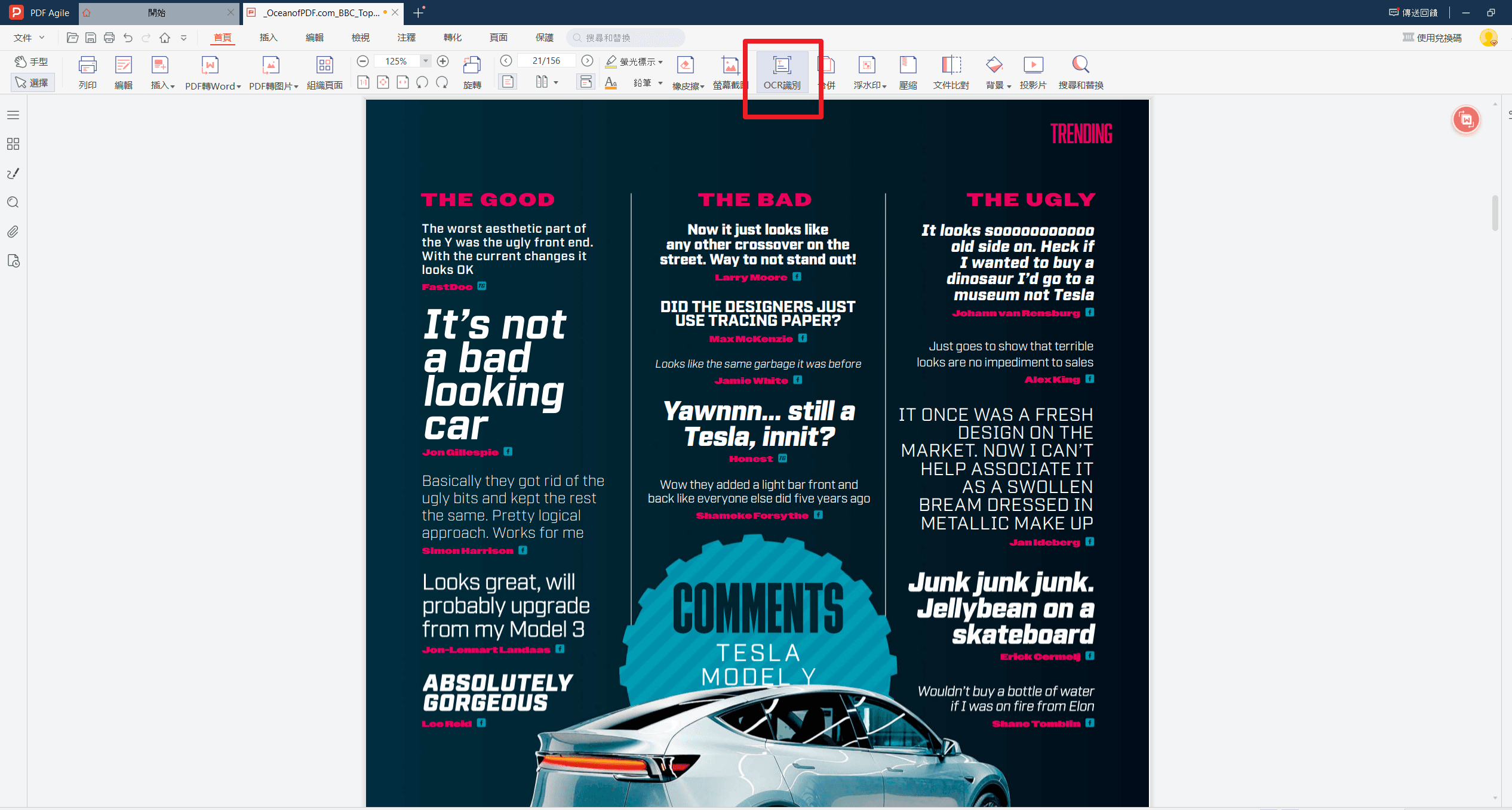Open the 編輯 edit tool in ribbon
The height and width of the screenshot is (810, 1512).
[x=124, y=73]
